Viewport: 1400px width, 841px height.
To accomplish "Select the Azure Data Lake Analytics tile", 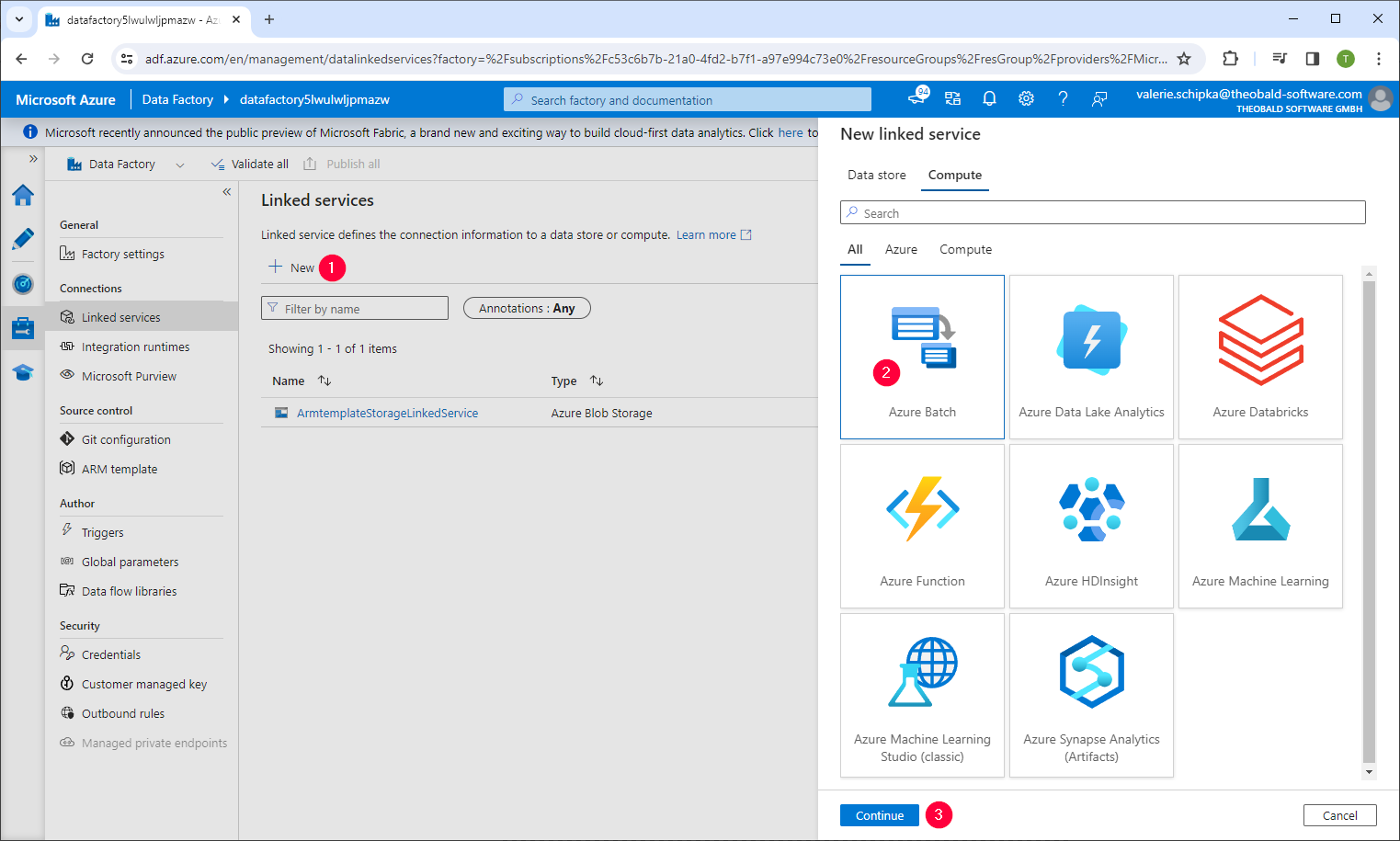I will [x=1091, y=357].
